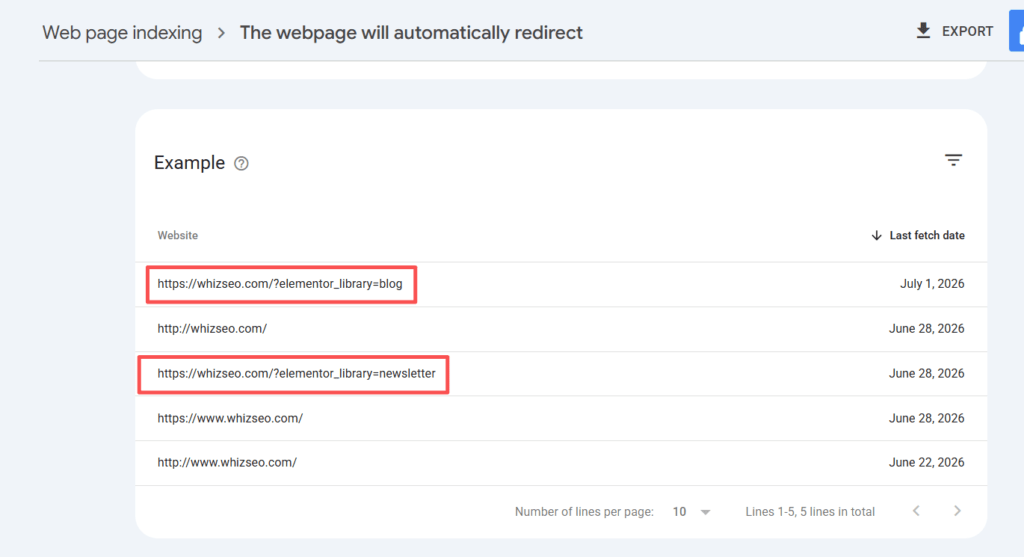The image size is (1024, 557).
Task: Click 'Number of lines per page' label
Action: tap(584, 512)
